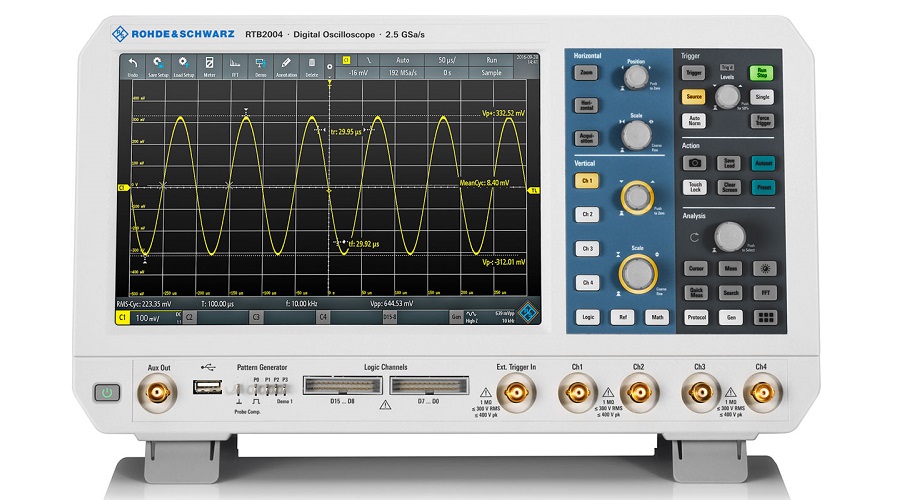This screenshot has width=900, height=500.
Task: Open the R&S logo menu on screen
Action: (x=525, y=317)
